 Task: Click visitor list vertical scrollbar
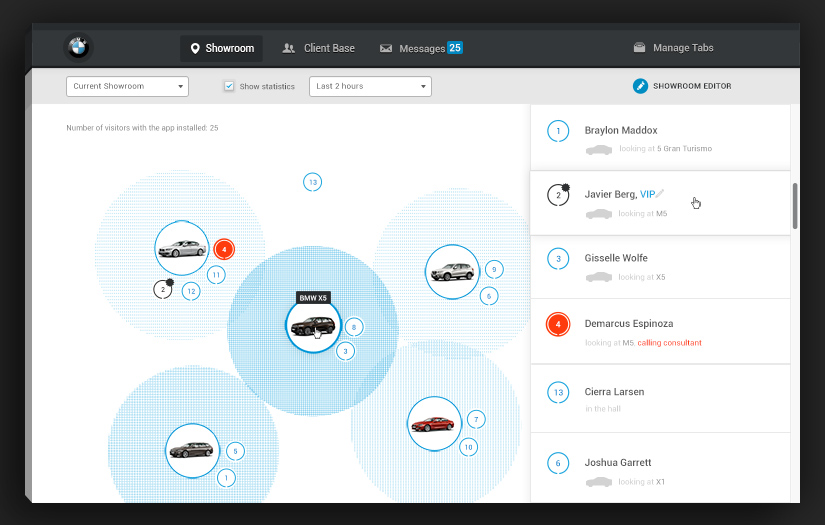pyautogui.click(x=794, y=206)
